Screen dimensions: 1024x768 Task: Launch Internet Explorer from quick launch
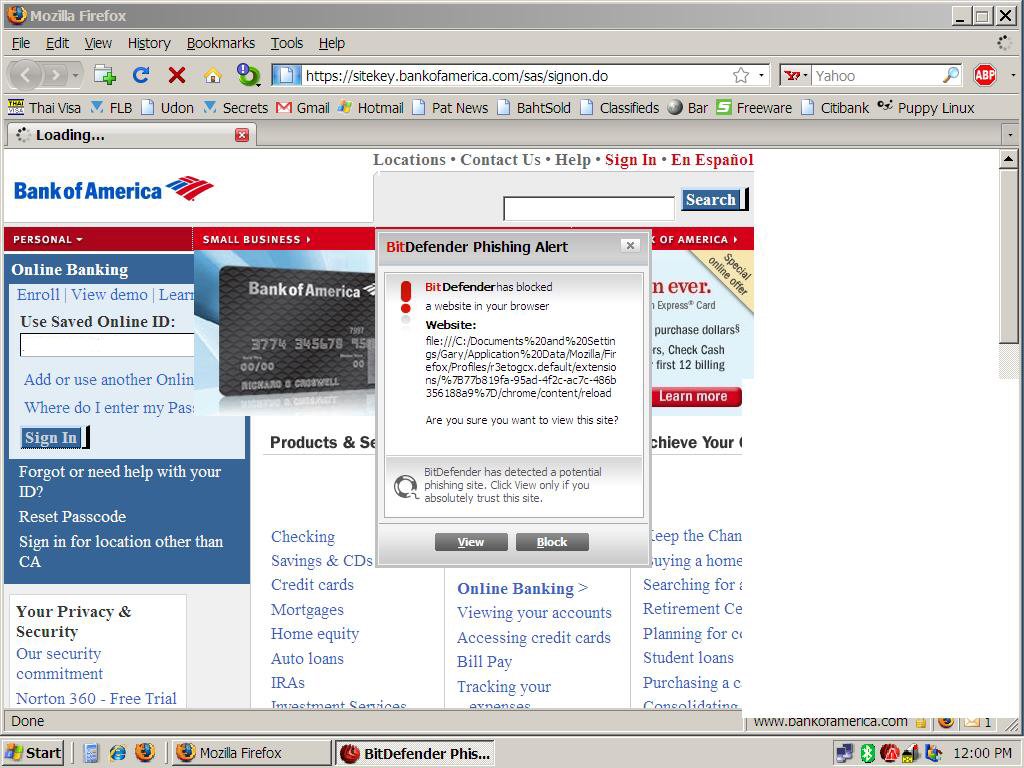pyautogui.click(x=118, y=753)
